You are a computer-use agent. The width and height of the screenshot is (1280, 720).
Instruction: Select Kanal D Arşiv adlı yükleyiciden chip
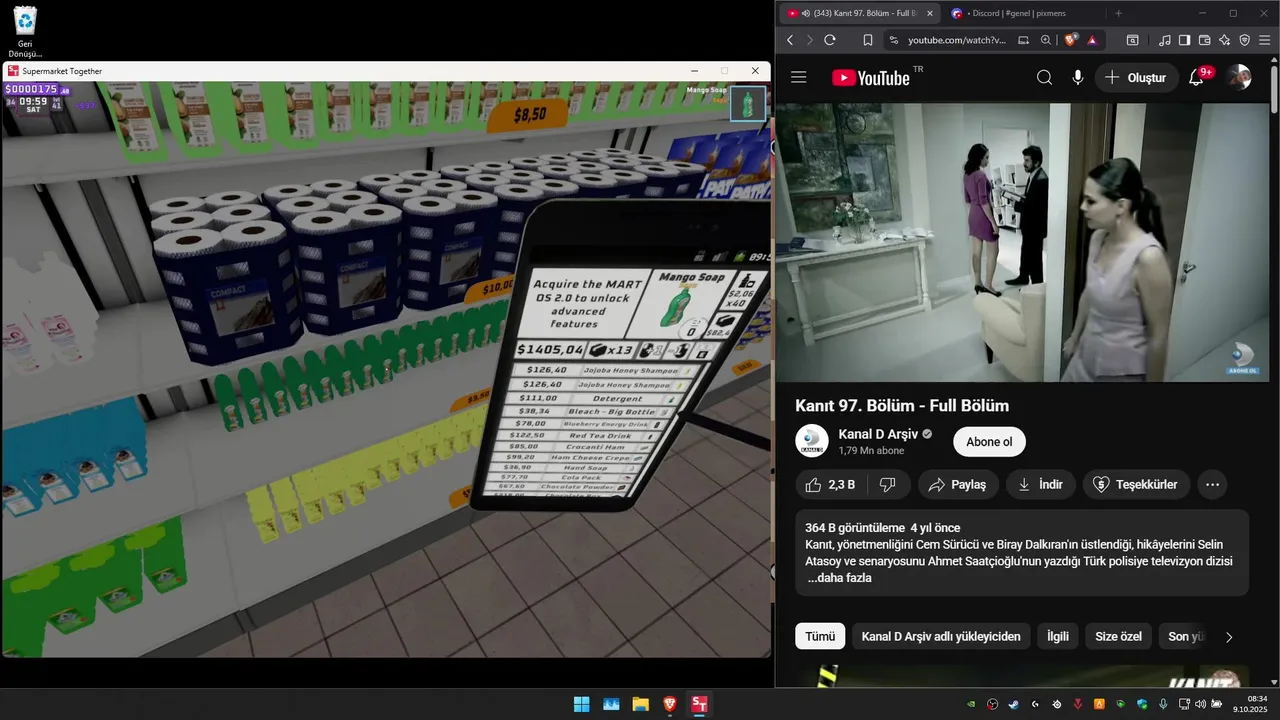point(941,636)
